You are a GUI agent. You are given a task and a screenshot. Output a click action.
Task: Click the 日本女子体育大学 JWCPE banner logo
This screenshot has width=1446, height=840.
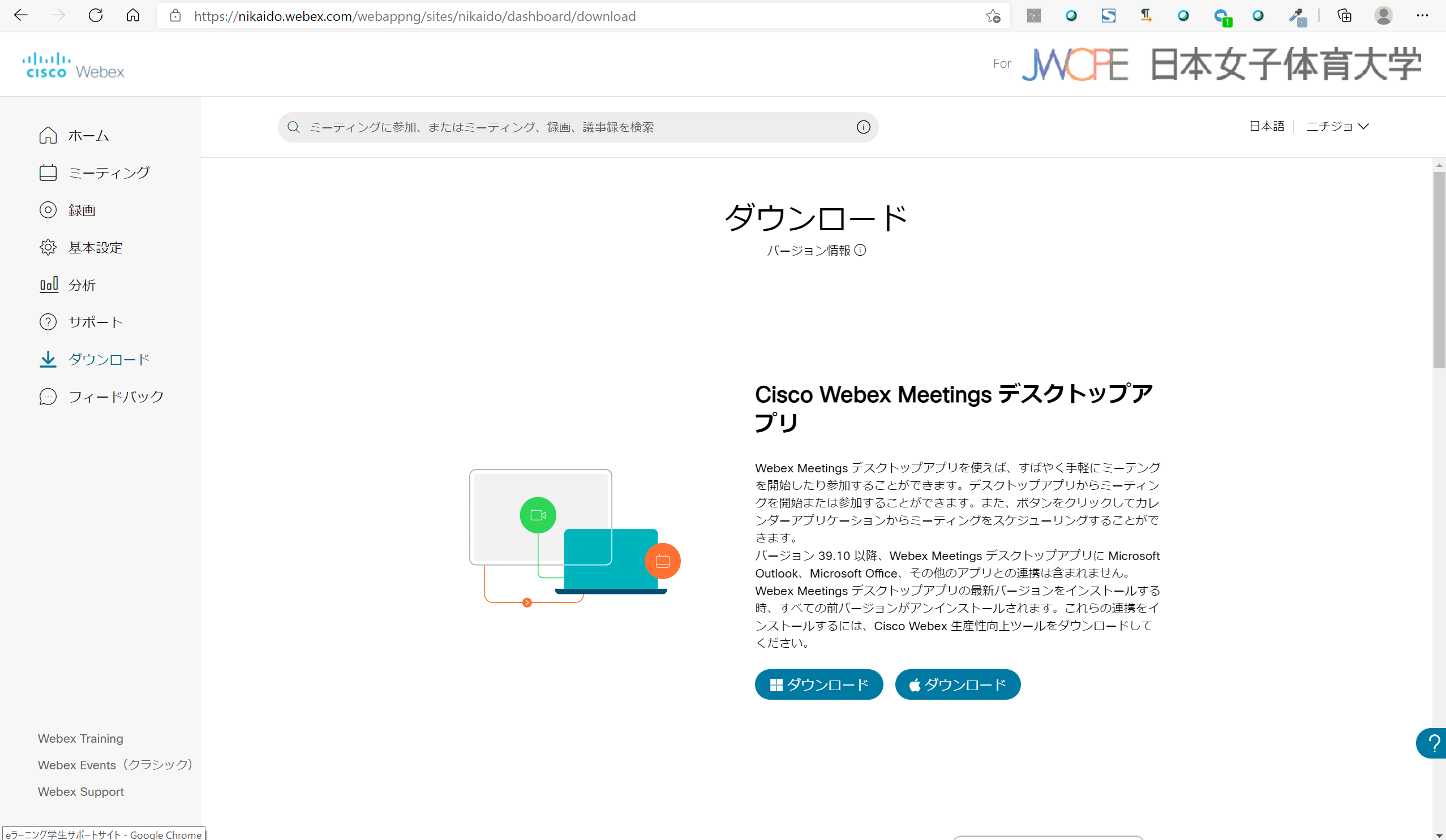(x=1221, y=64)
